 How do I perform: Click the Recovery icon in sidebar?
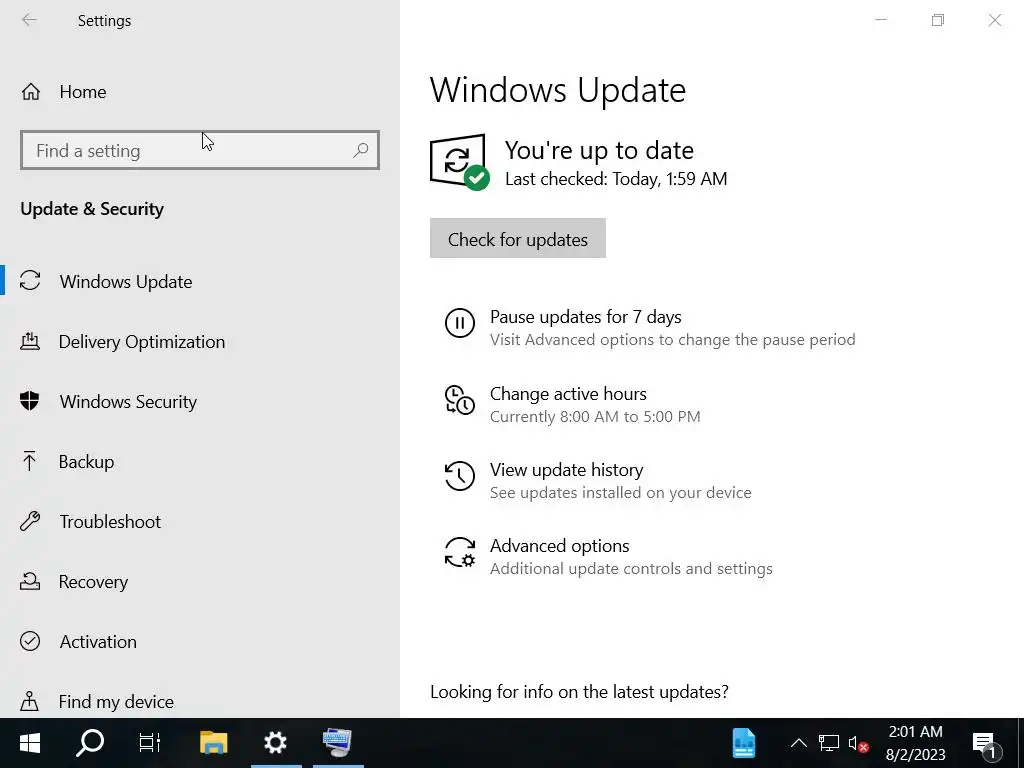(30, 581)
